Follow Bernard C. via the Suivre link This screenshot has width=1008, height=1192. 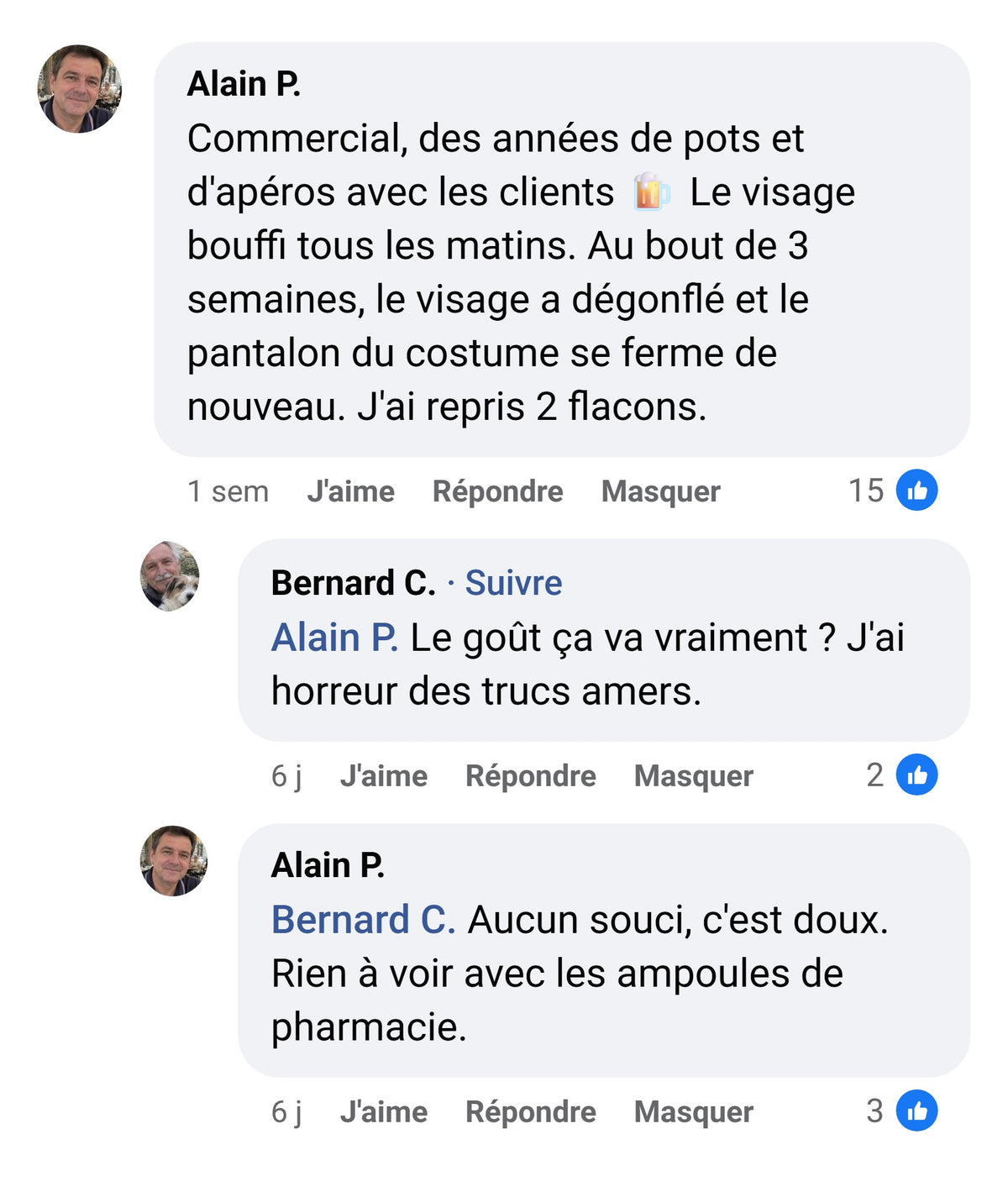click(x=513, y=583)
